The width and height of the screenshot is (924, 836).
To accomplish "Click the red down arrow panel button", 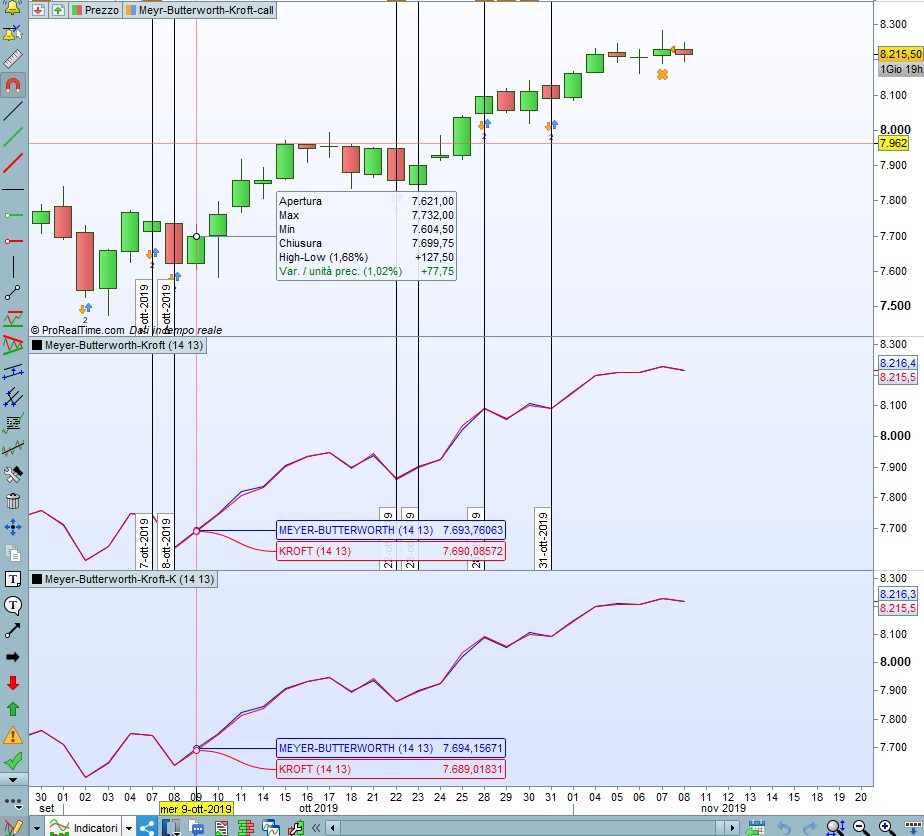I will click(38, 10).
